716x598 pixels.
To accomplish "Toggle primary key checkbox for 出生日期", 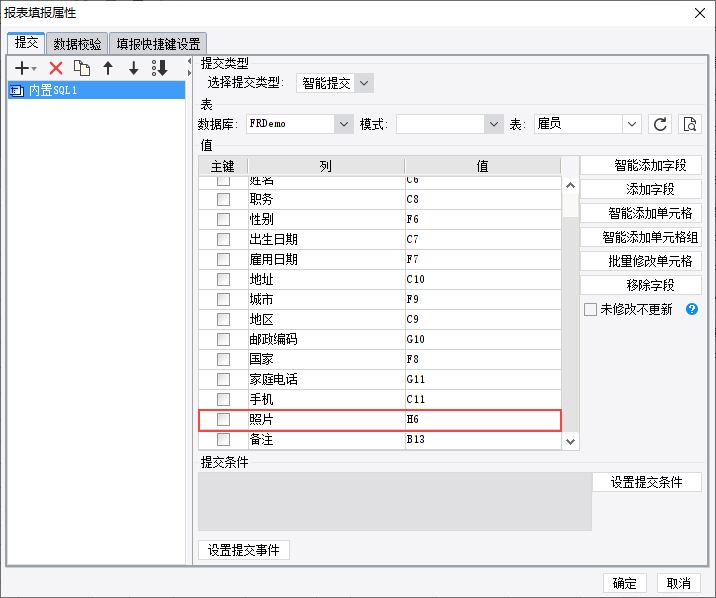I will [x=223, y=239].
